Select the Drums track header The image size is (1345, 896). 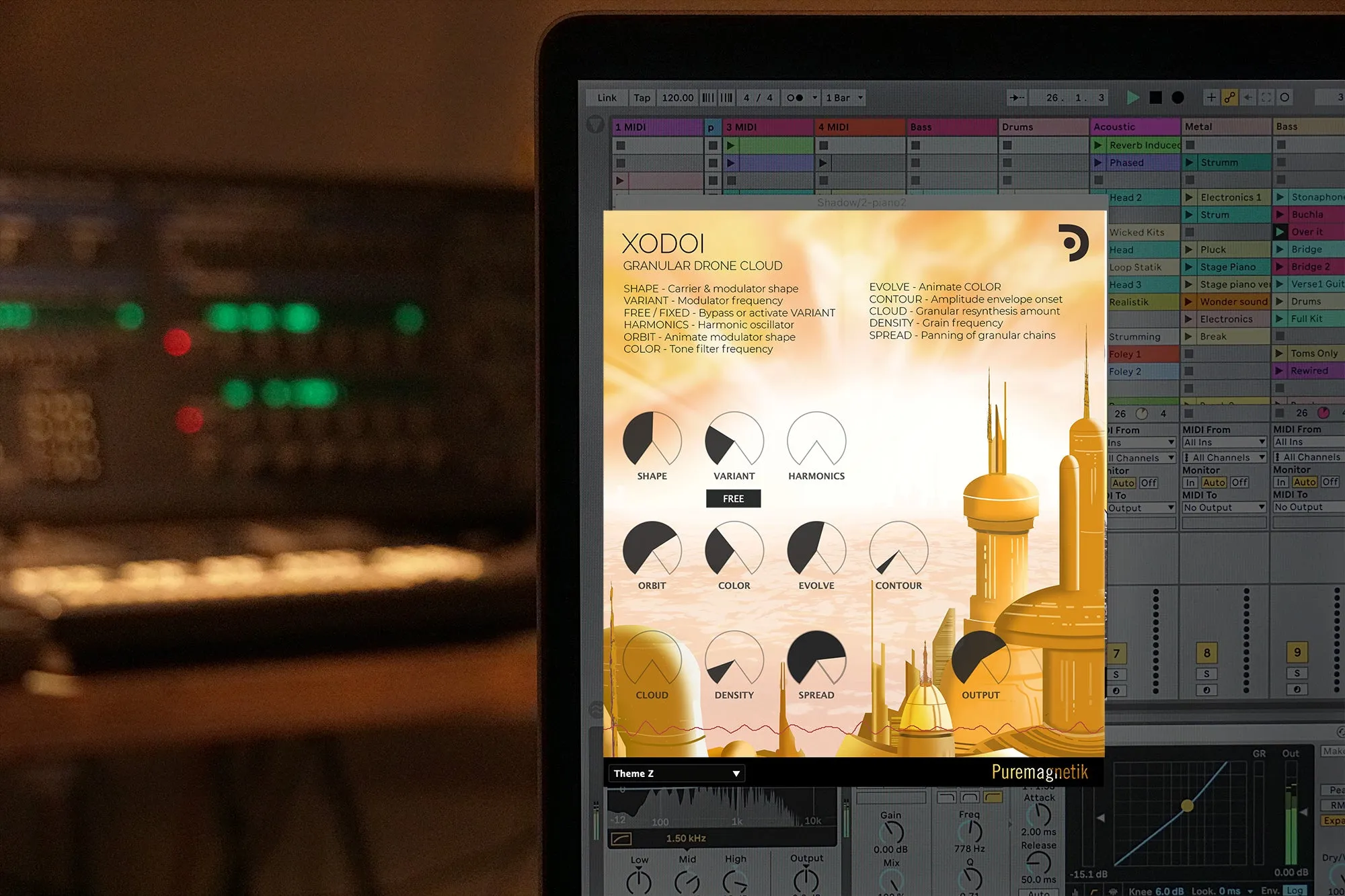click(x=1044, y=127)
